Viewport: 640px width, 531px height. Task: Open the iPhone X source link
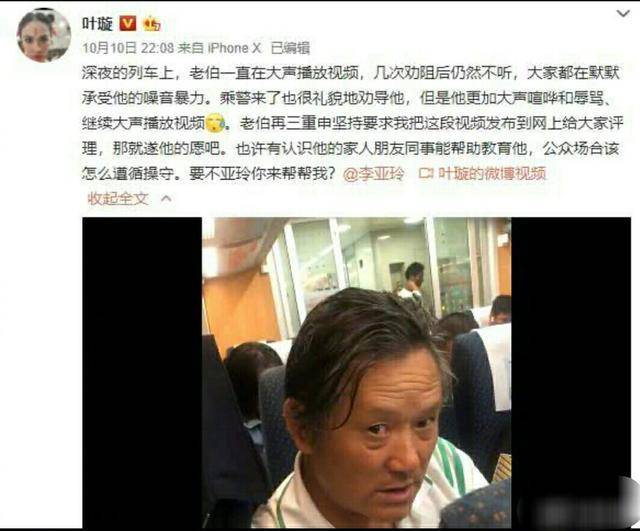click(234, 48)
